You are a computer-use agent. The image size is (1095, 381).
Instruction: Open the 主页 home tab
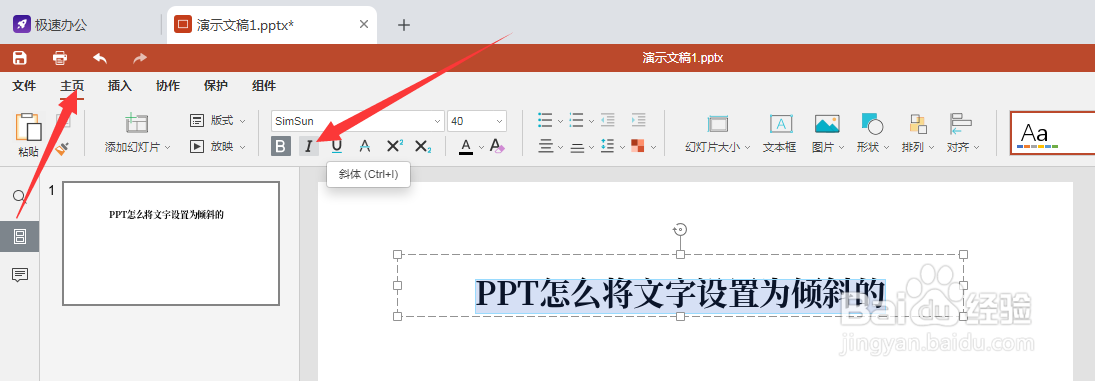pyautogui.click(x=72, y=86)
